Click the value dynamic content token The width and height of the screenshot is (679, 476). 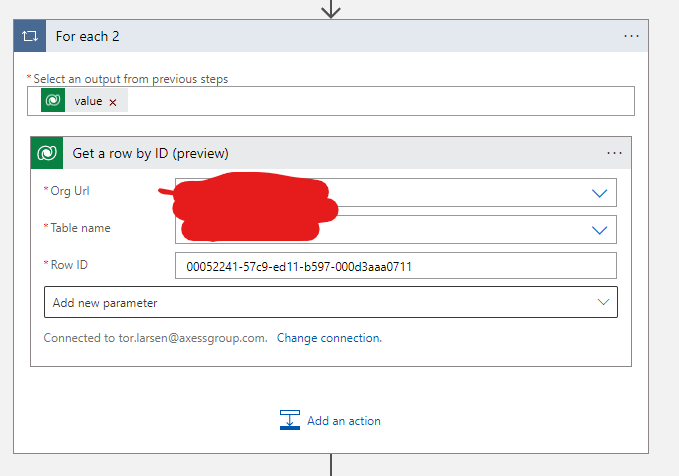(84, 100)
